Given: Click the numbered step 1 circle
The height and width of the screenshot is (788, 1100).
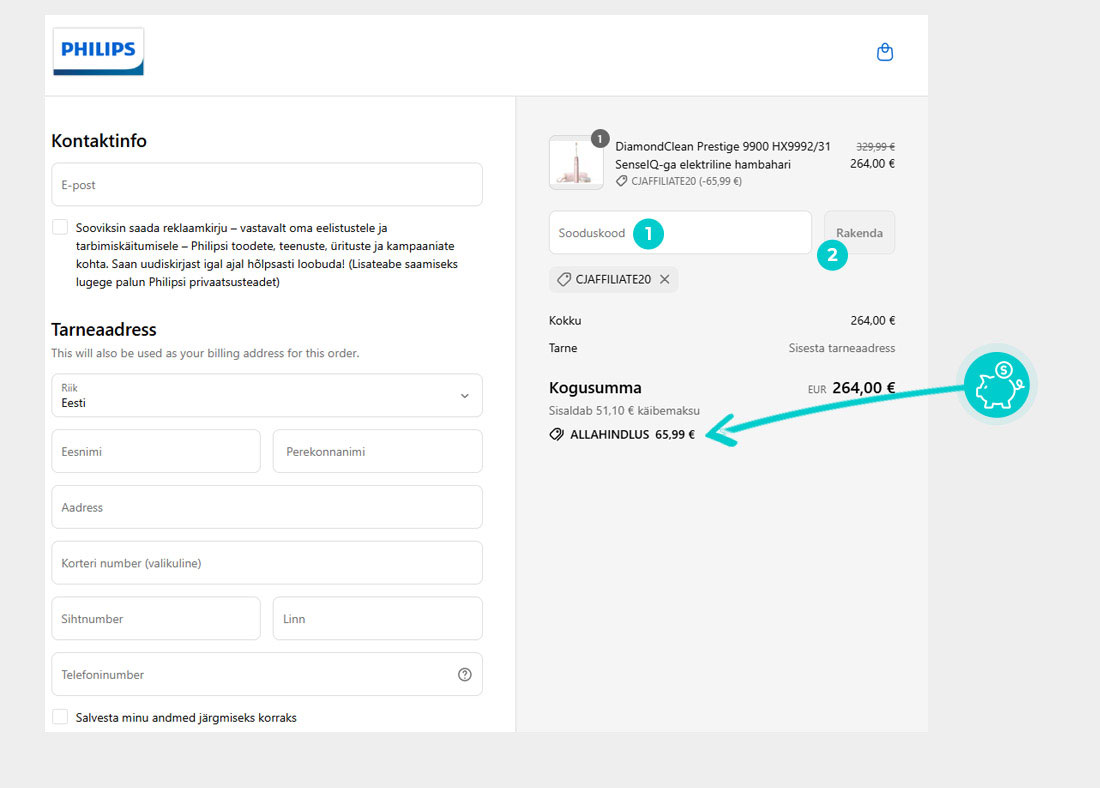Looking at the screenshot, I should click(648, 233).
